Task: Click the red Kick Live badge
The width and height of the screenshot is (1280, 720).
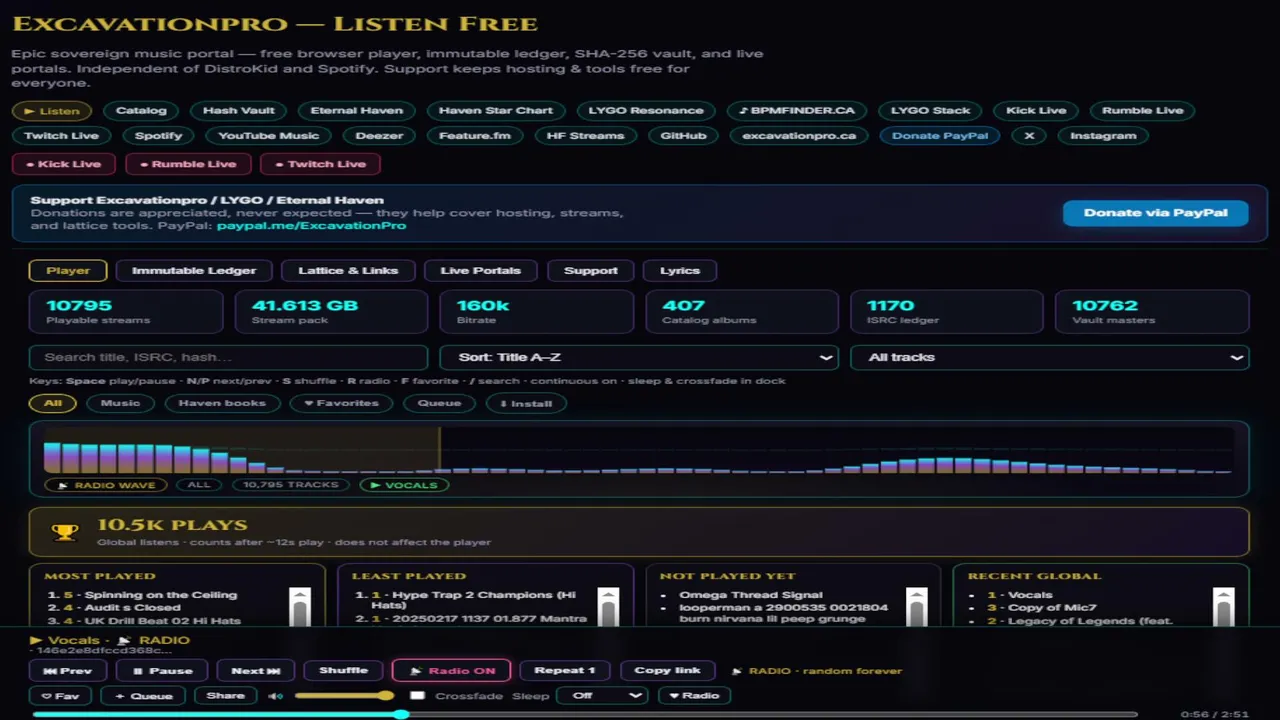Action: (x=64, y=164)
